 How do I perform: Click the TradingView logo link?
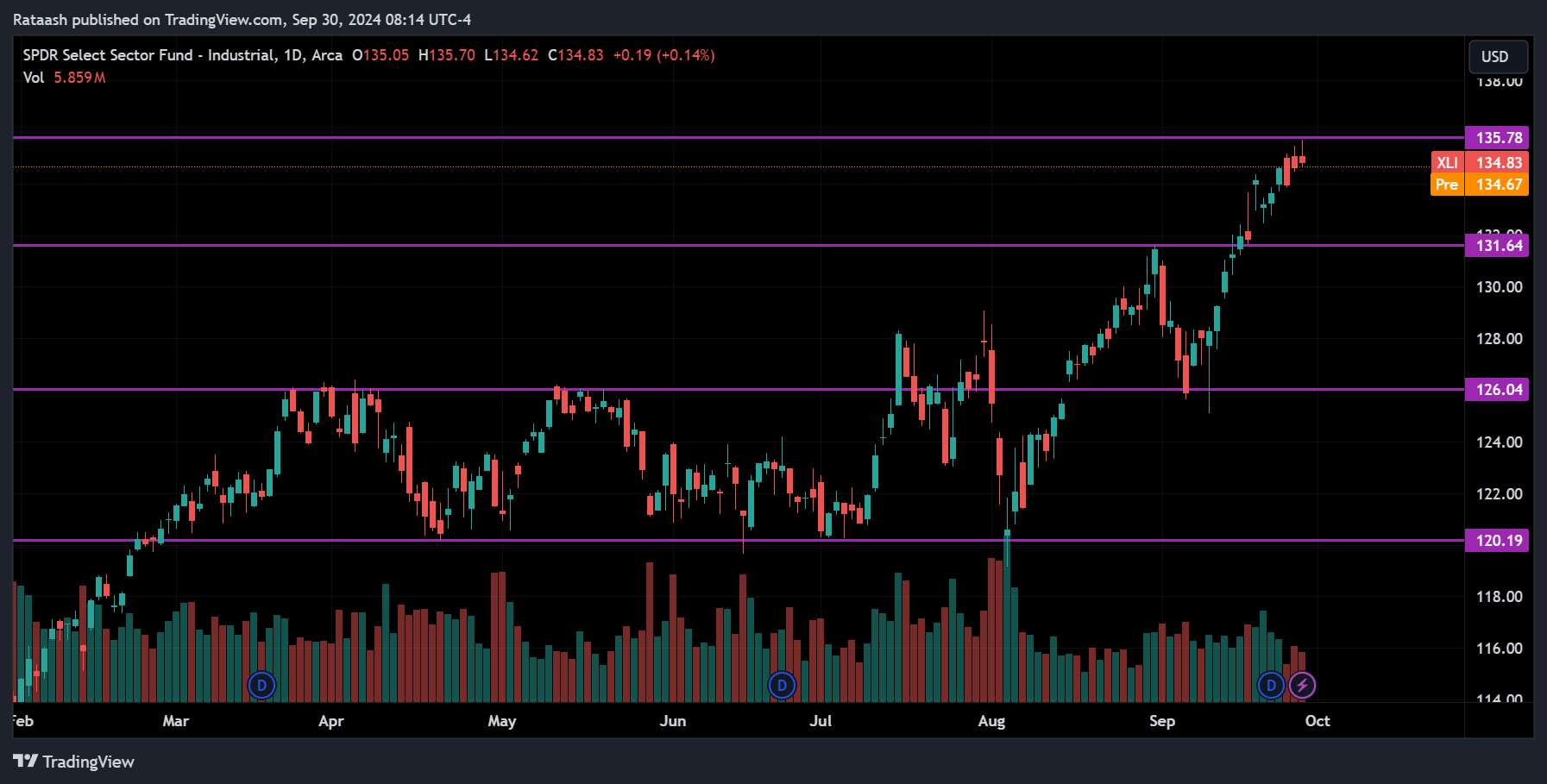(x=73, y=762)
